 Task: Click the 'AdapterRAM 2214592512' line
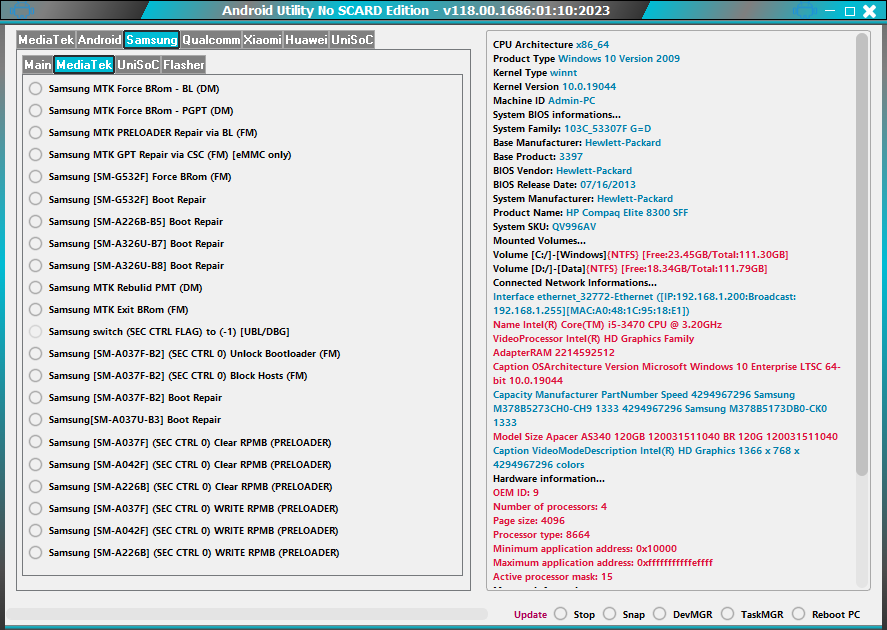click(x=554, y=353)
